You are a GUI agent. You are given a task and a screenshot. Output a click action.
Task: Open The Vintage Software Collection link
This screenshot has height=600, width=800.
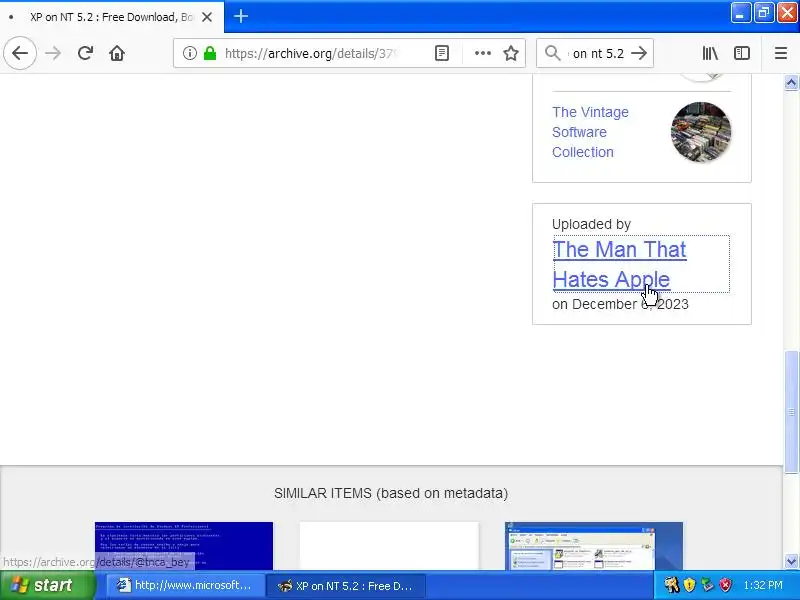pyautogui.click(x=590, y=132)
